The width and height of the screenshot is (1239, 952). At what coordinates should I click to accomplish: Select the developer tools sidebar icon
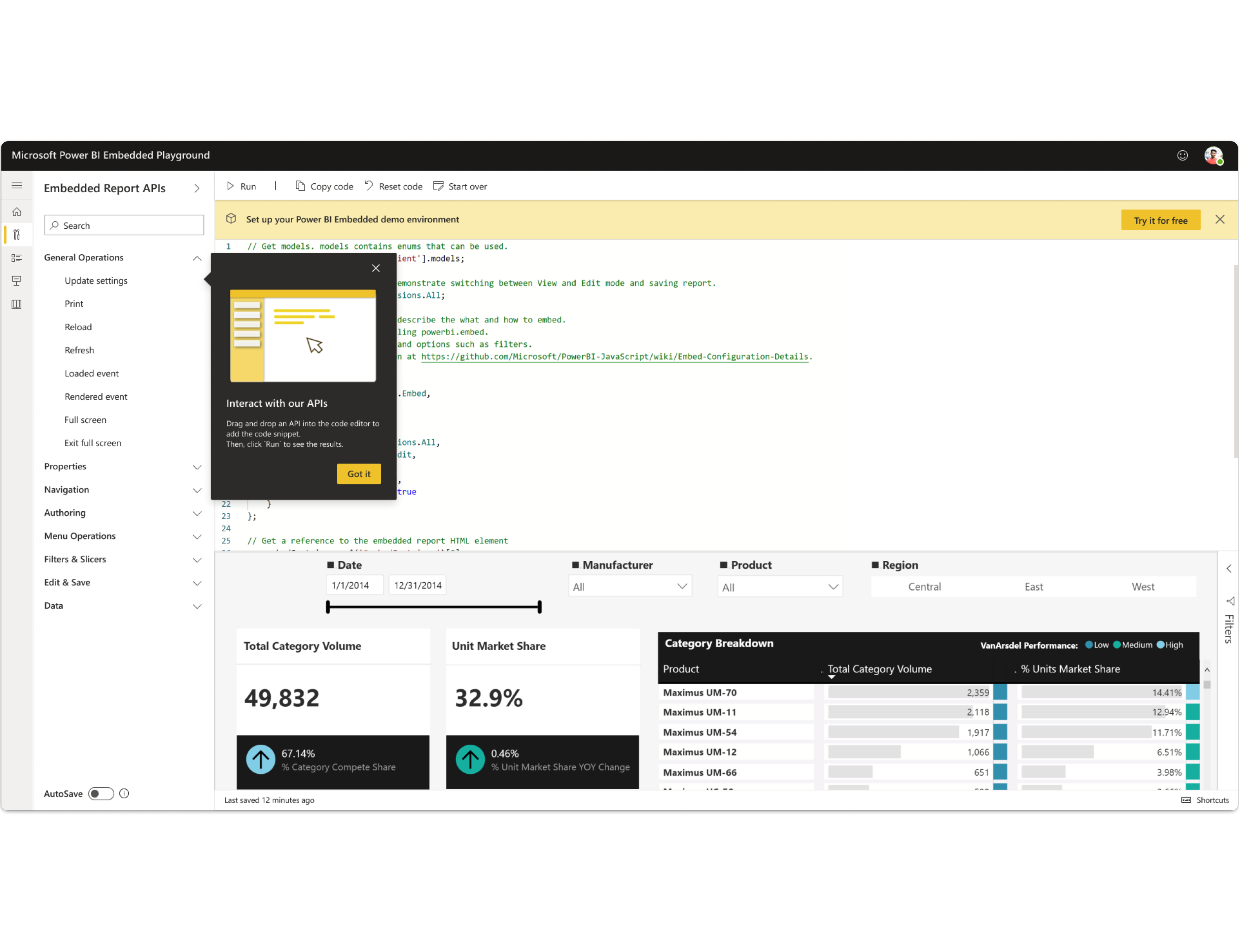click(16, 235)
